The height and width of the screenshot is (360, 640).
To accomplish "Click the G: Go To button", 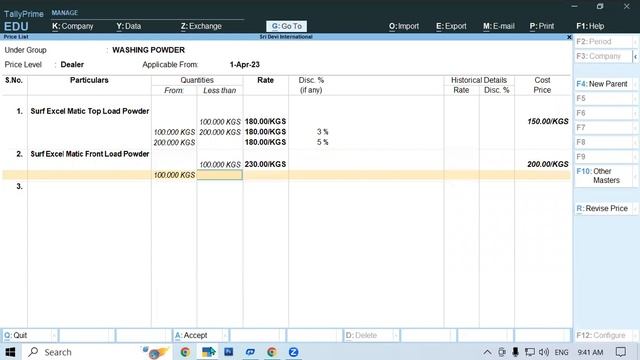I will point(287,26).
